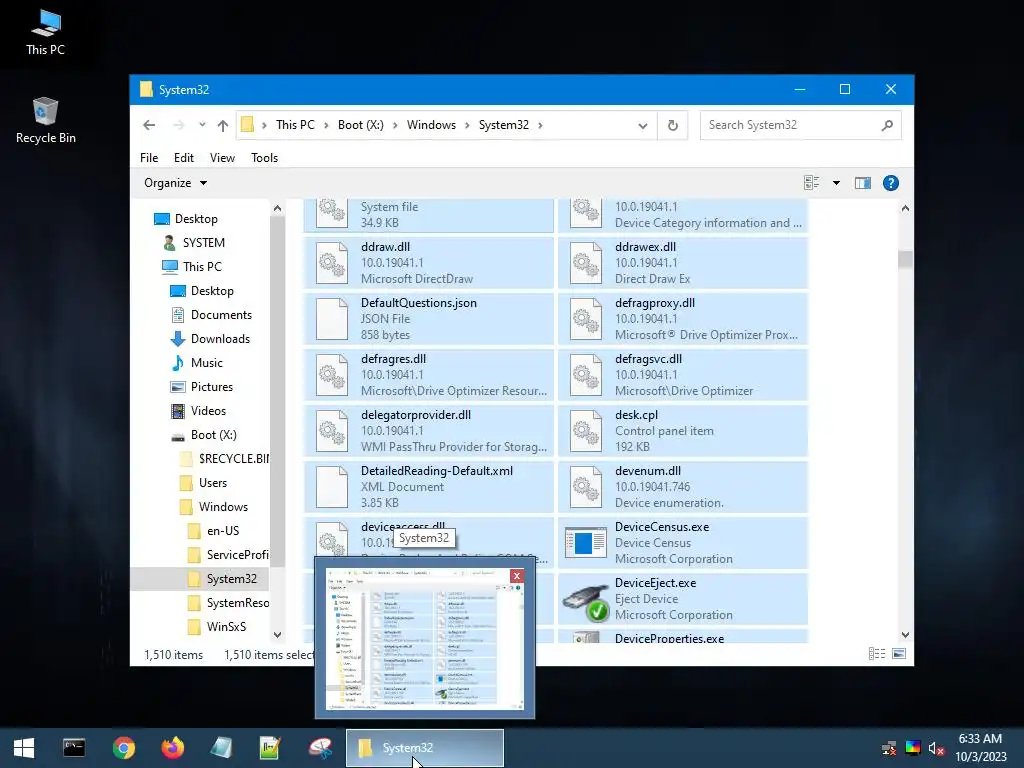This screenshot has width=1024, height=768.
Task: Click the muted volume tray icon
Action: point(936,748)
